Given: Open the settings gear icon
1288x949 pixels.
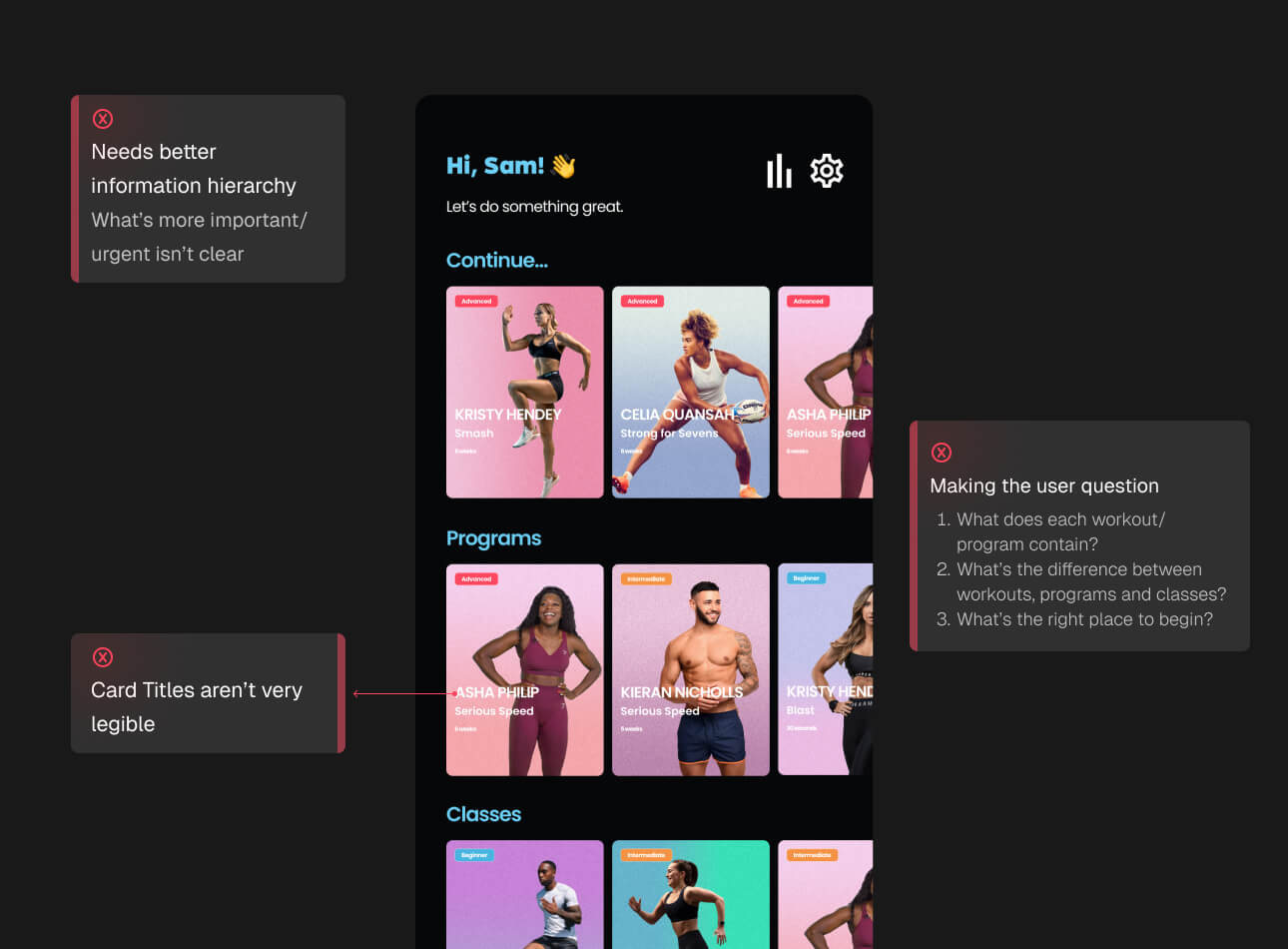Looking at the screenshot, I should tap(827, 171).
